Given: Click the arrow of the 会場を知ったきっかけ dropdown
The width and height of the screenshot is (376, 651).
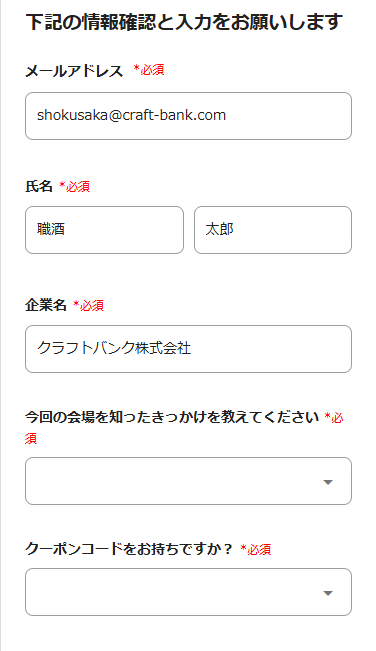Looking at the screenshot, I should pyautogui.click(x=328, y=482).
